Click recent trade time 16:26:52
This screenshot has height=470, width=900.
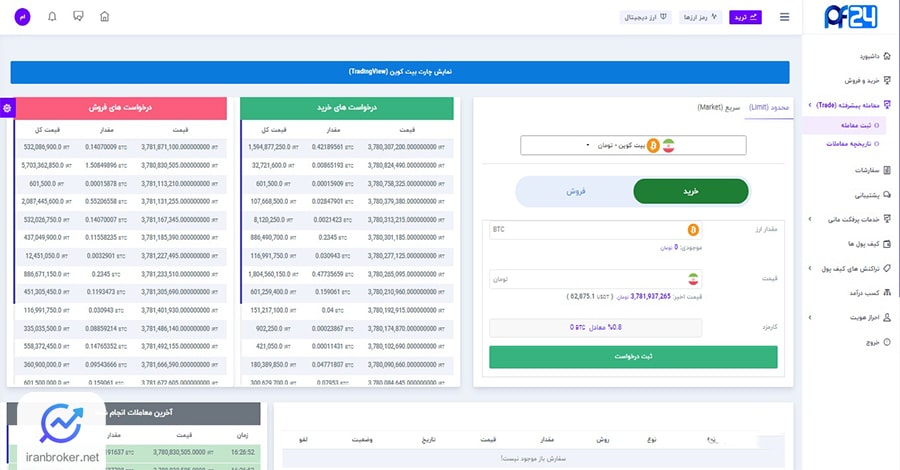(x=243, y=452)
